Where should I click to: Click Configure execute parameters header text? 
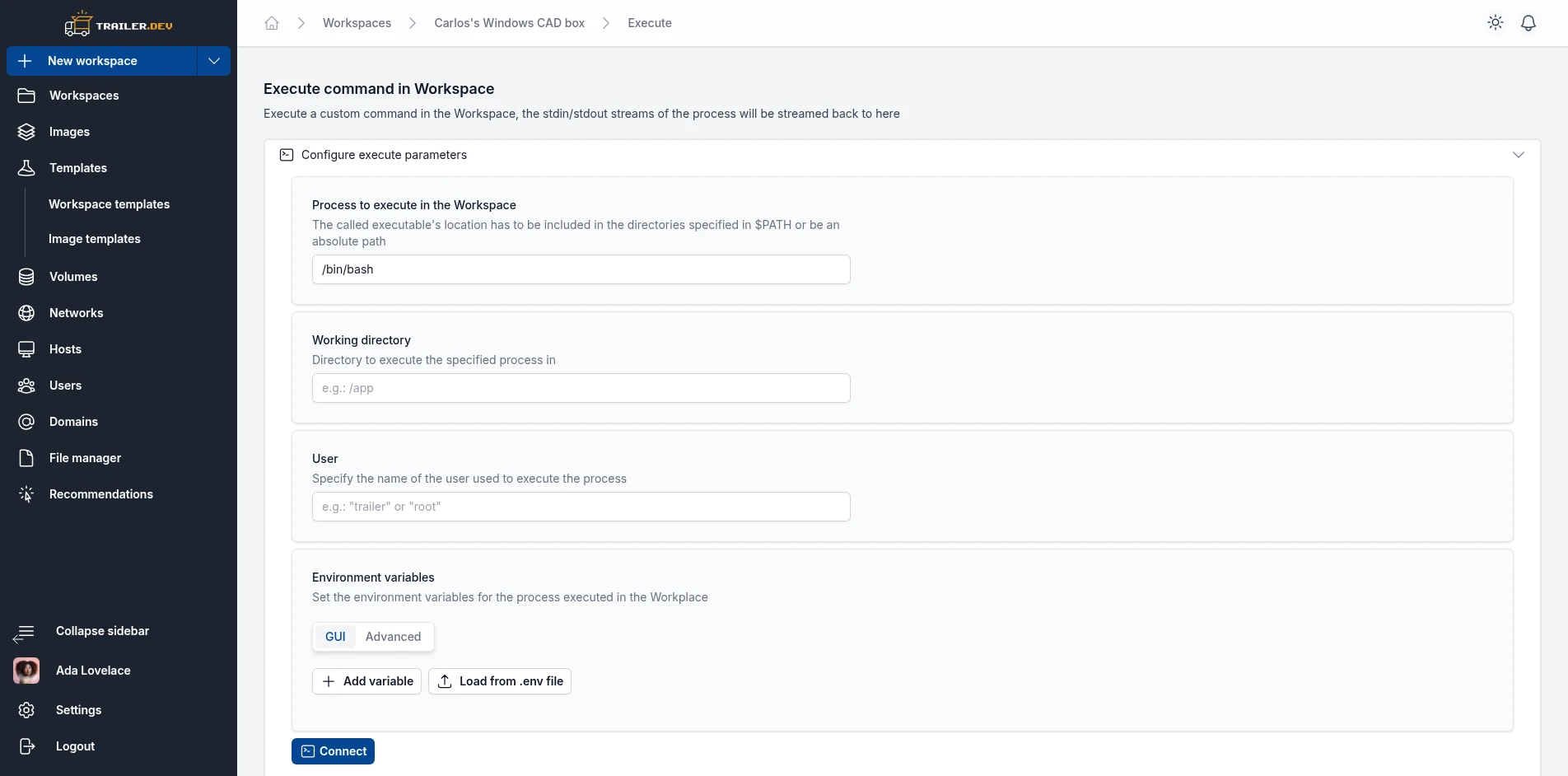(384, 155)
